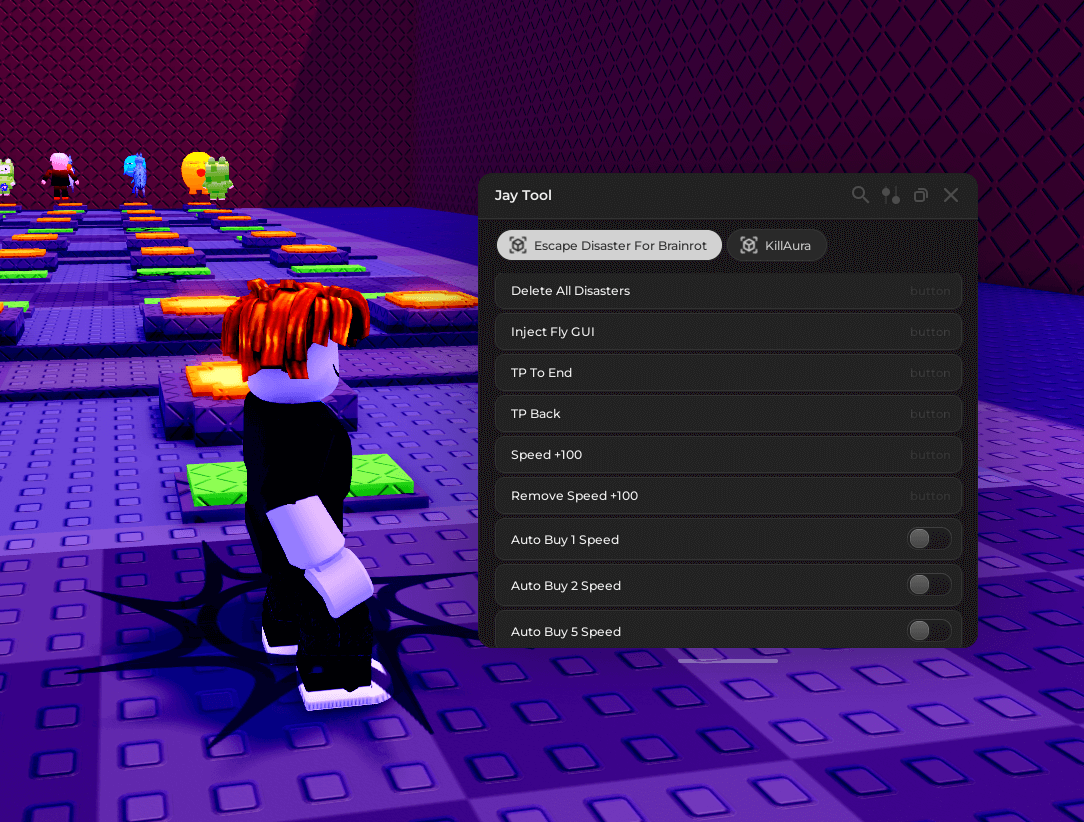Screen dimensions: 1084x822
Task: Click the pink-haired brainrot character in the distance
Action: tap(60, 176)
